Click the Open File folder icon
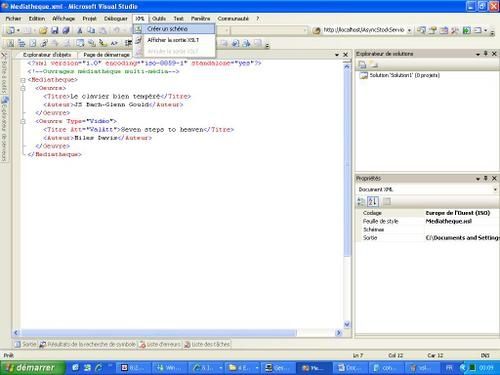 [x=43, y=31]
